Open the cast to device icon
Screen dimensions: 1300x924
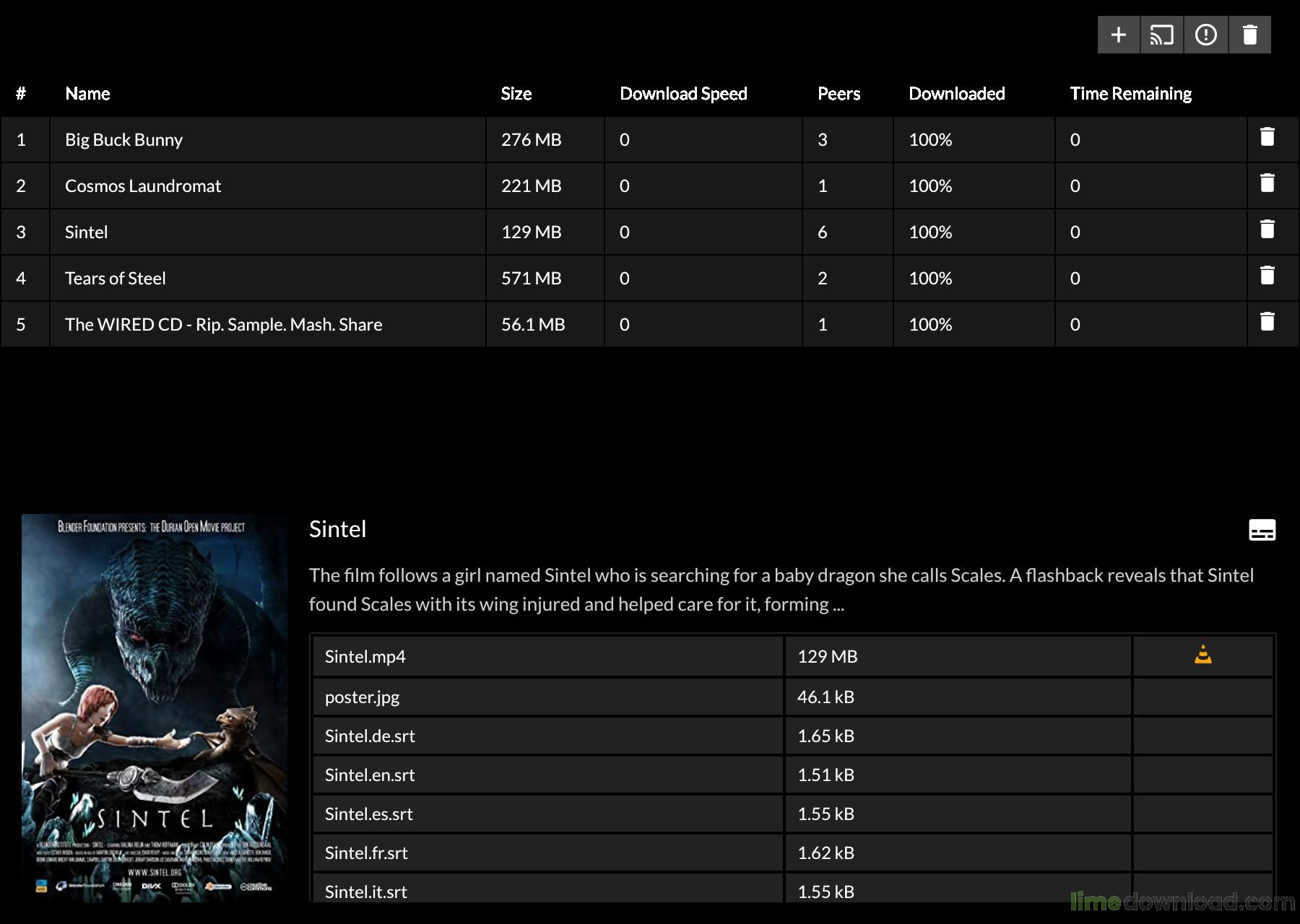tap(1162, 35)
